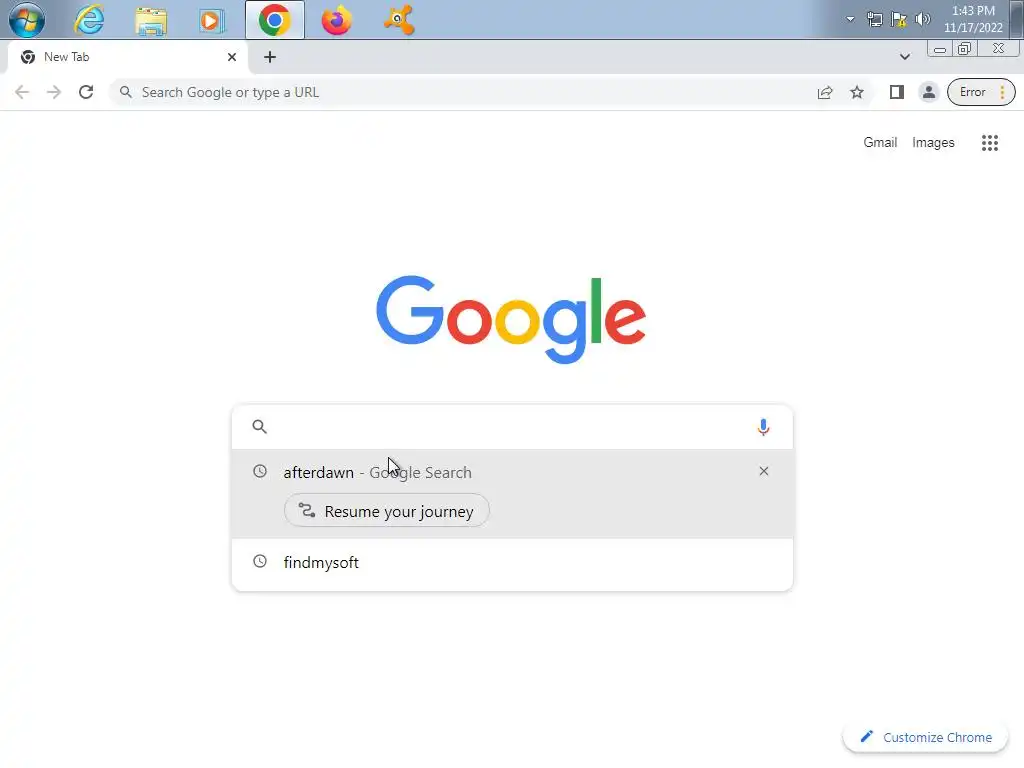Select the findmysoft search suggestion
Image resolution: width=1024 pixels, height=768 pixels.
(512, 562)
